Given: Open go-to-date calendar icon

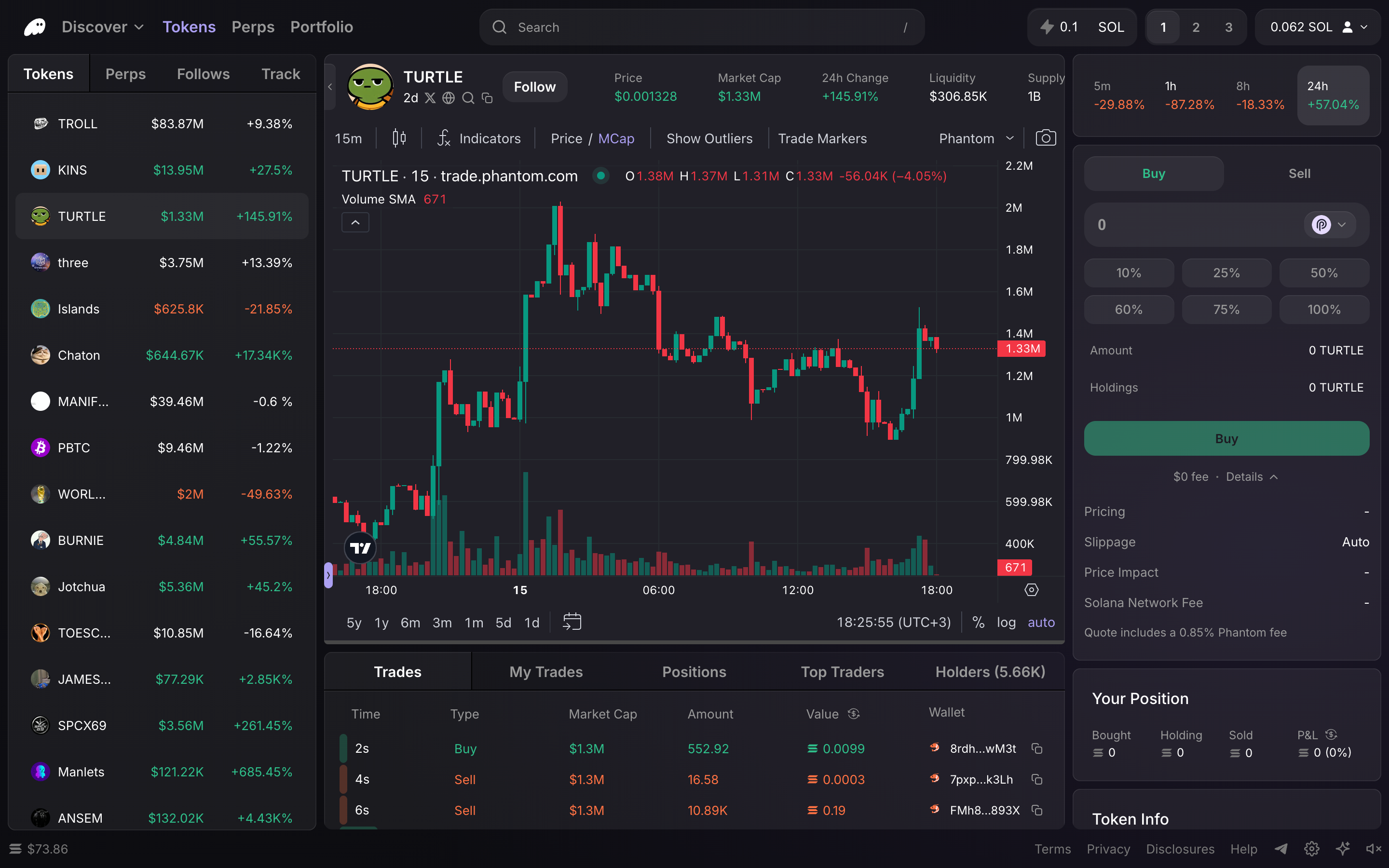Looking at the screenshot, I should pos(572,622).
